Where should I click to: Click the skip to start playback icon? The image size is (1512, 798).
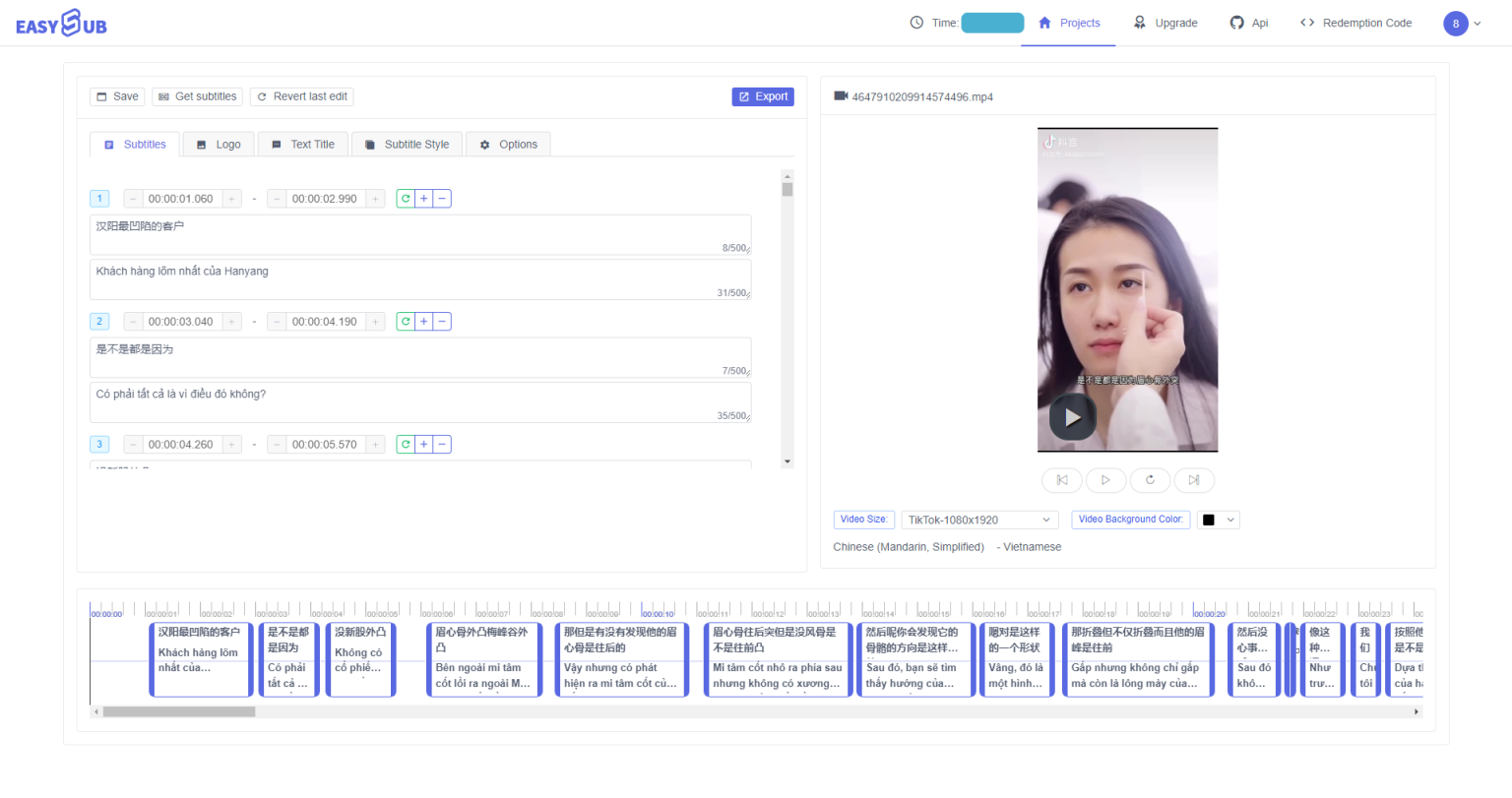click(1061, 480)
